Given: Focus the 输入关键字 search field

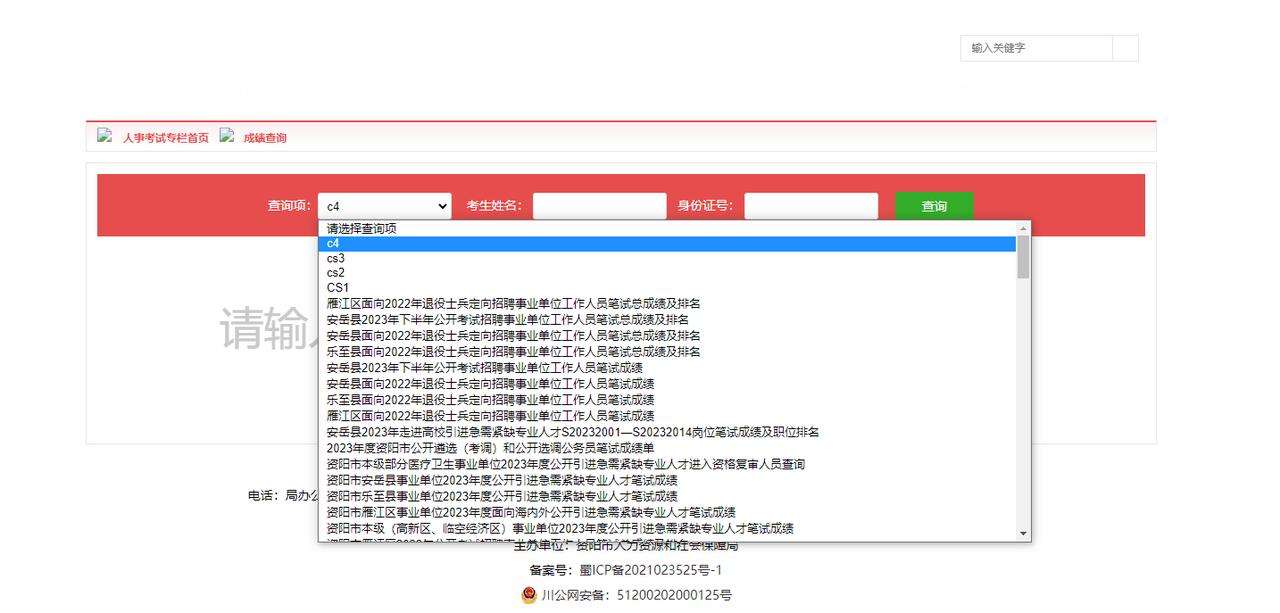Looking at the screenshot, I should point(1038,48).
